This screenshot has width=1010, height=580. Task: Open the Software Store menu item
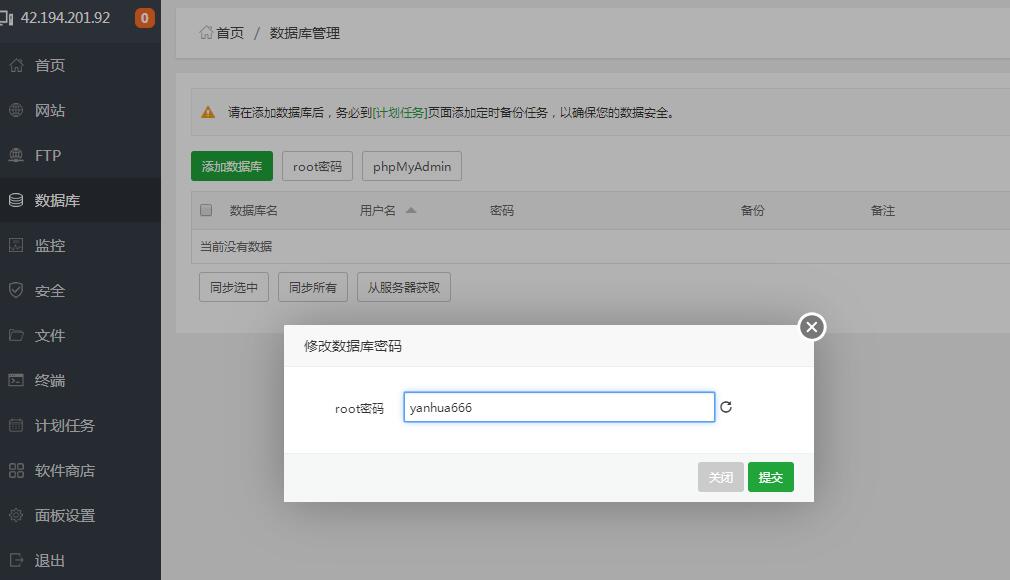tap(64, 471)
